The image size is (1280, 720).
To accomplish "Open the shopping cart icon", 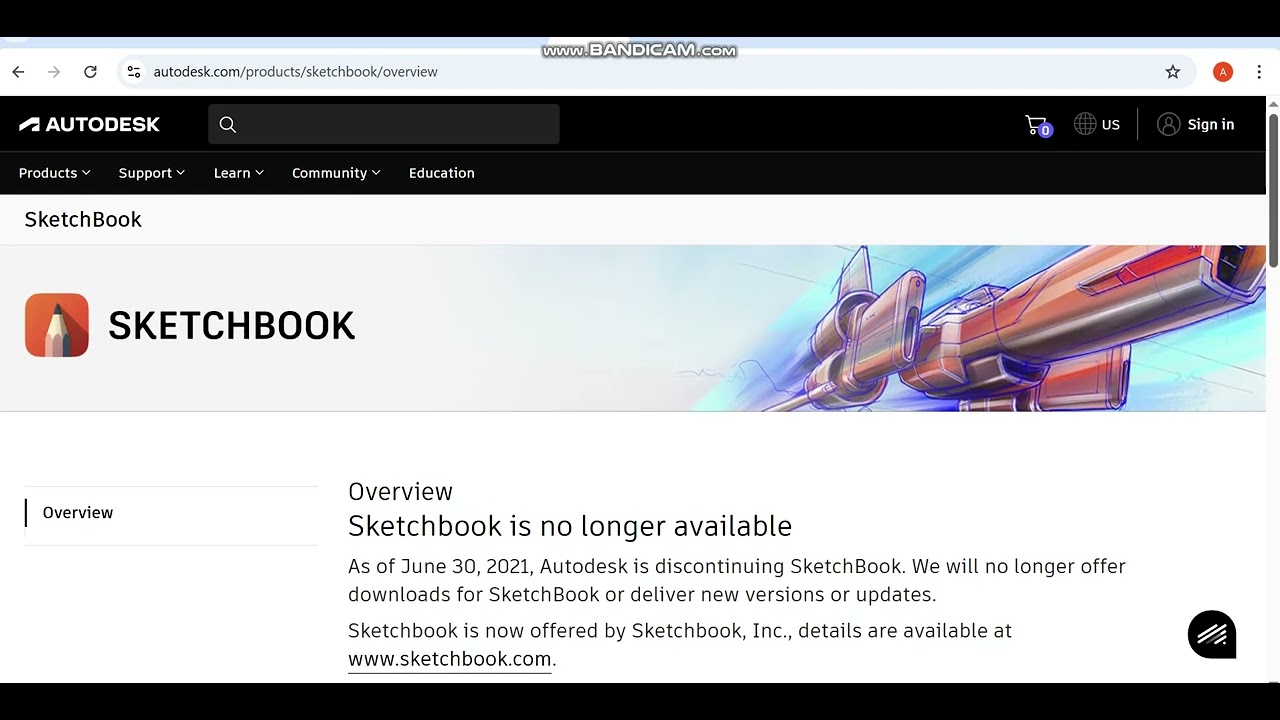I will click(x=1038, y=125).
